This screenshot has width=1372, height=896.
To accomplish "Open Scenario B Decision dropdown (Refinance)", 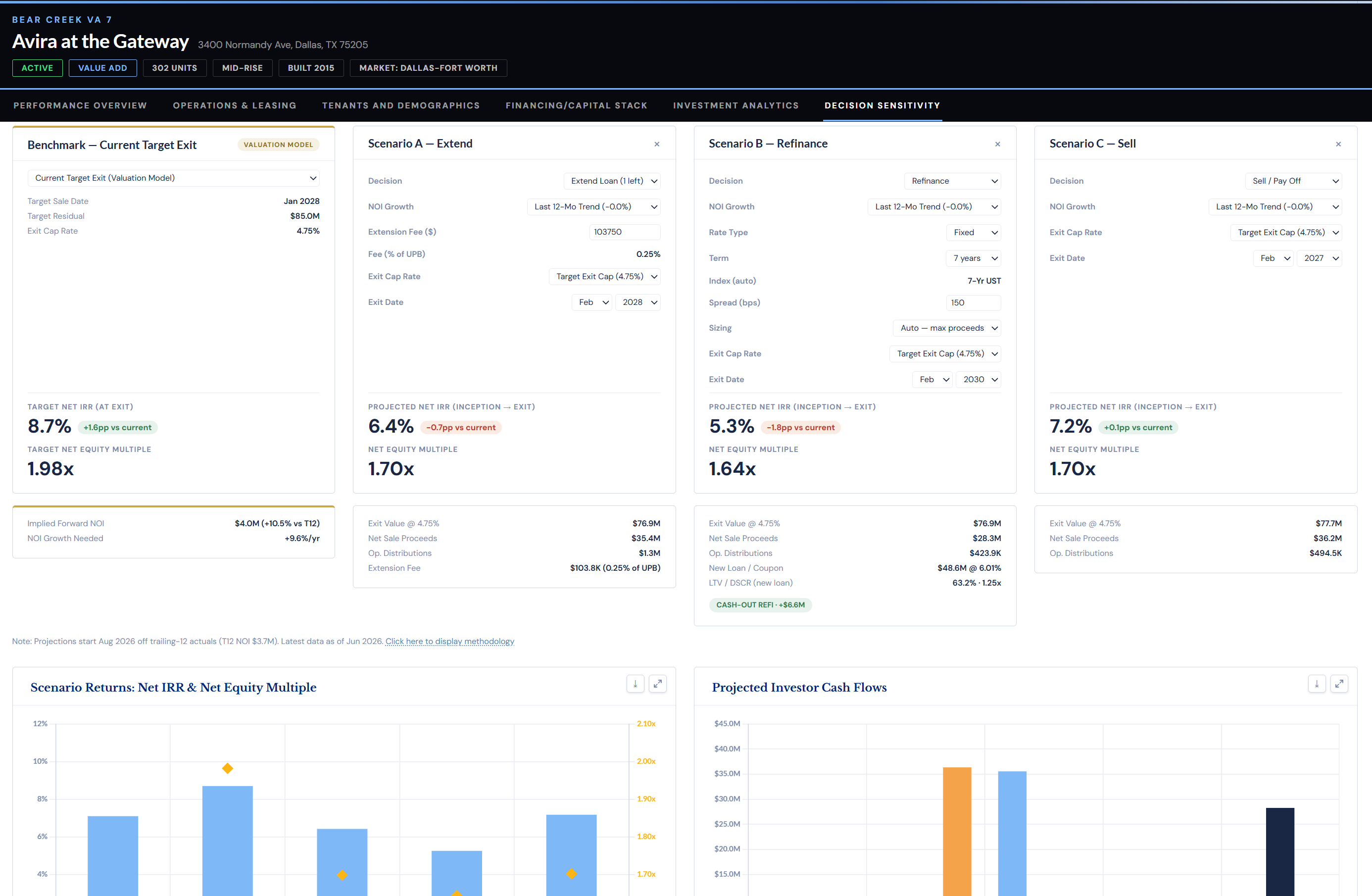I will point(952,181).
